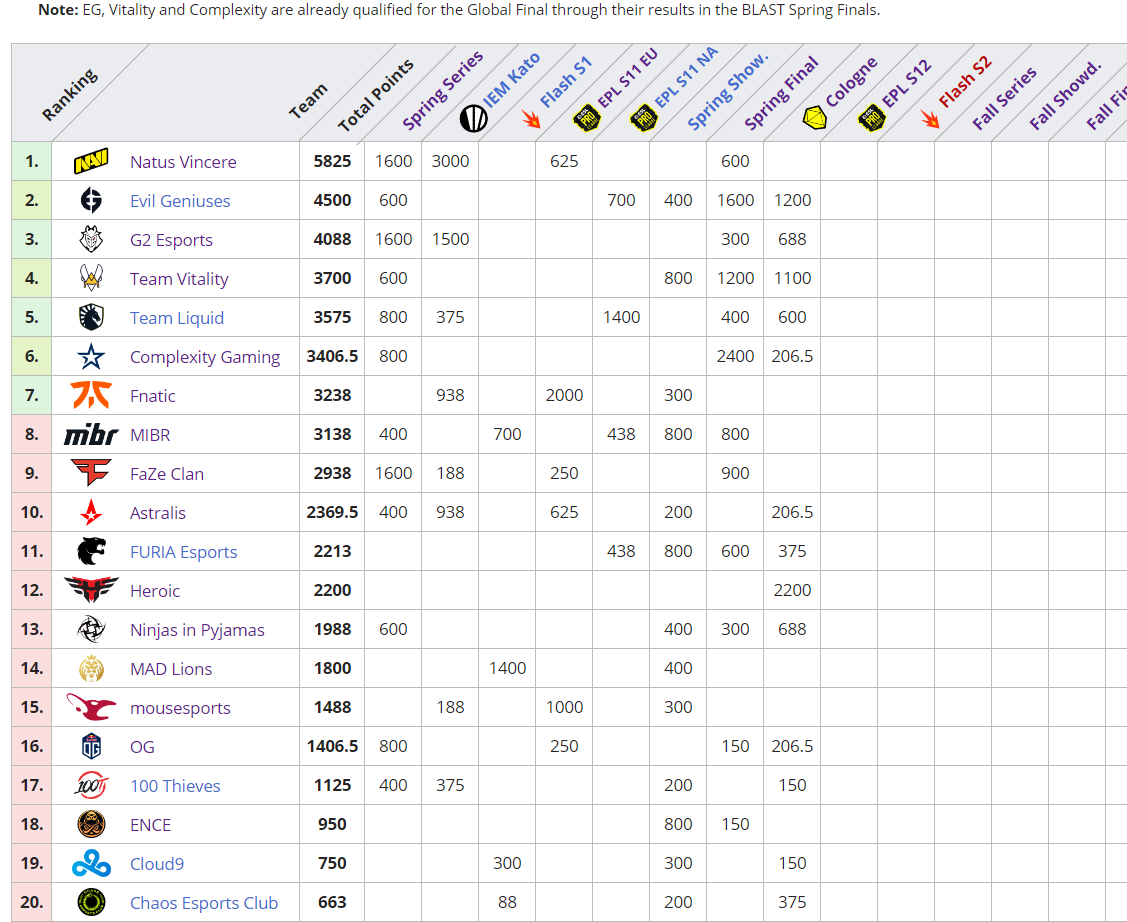The width and height of the screenshot is (1127, 922).
Task: Click the FURIA Esports panther logo
Action: pos(91,551)
